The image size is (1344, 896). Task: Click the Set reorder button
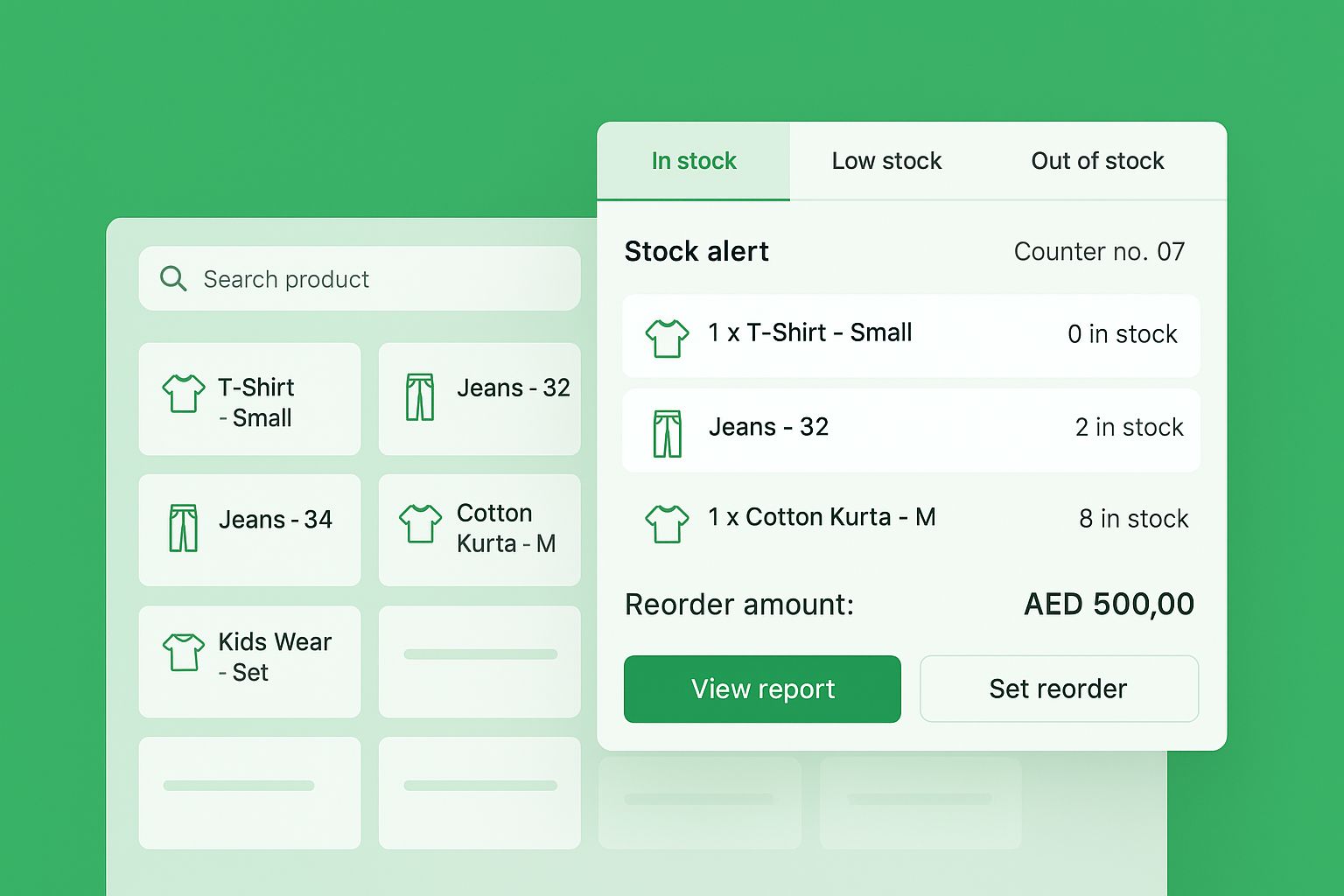pyautogui.click(x=1058, y=689)
